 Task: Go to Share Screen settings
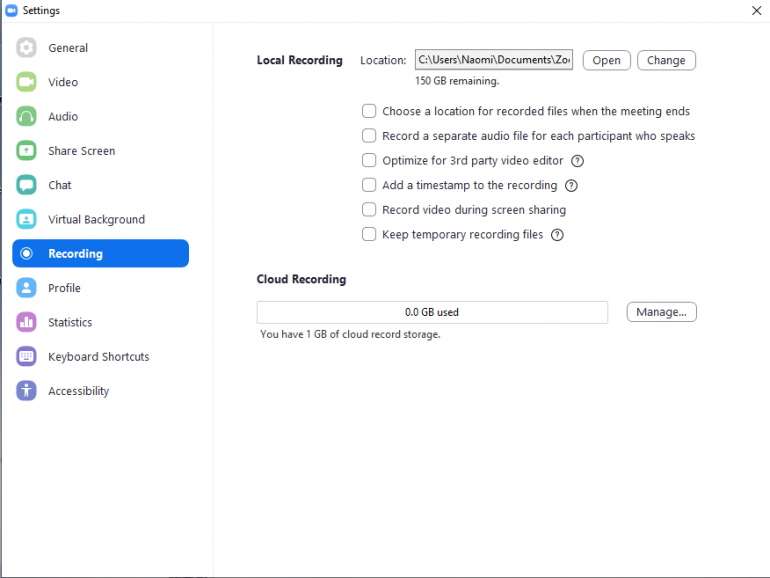pyautogui.click(x=100, y=150)
